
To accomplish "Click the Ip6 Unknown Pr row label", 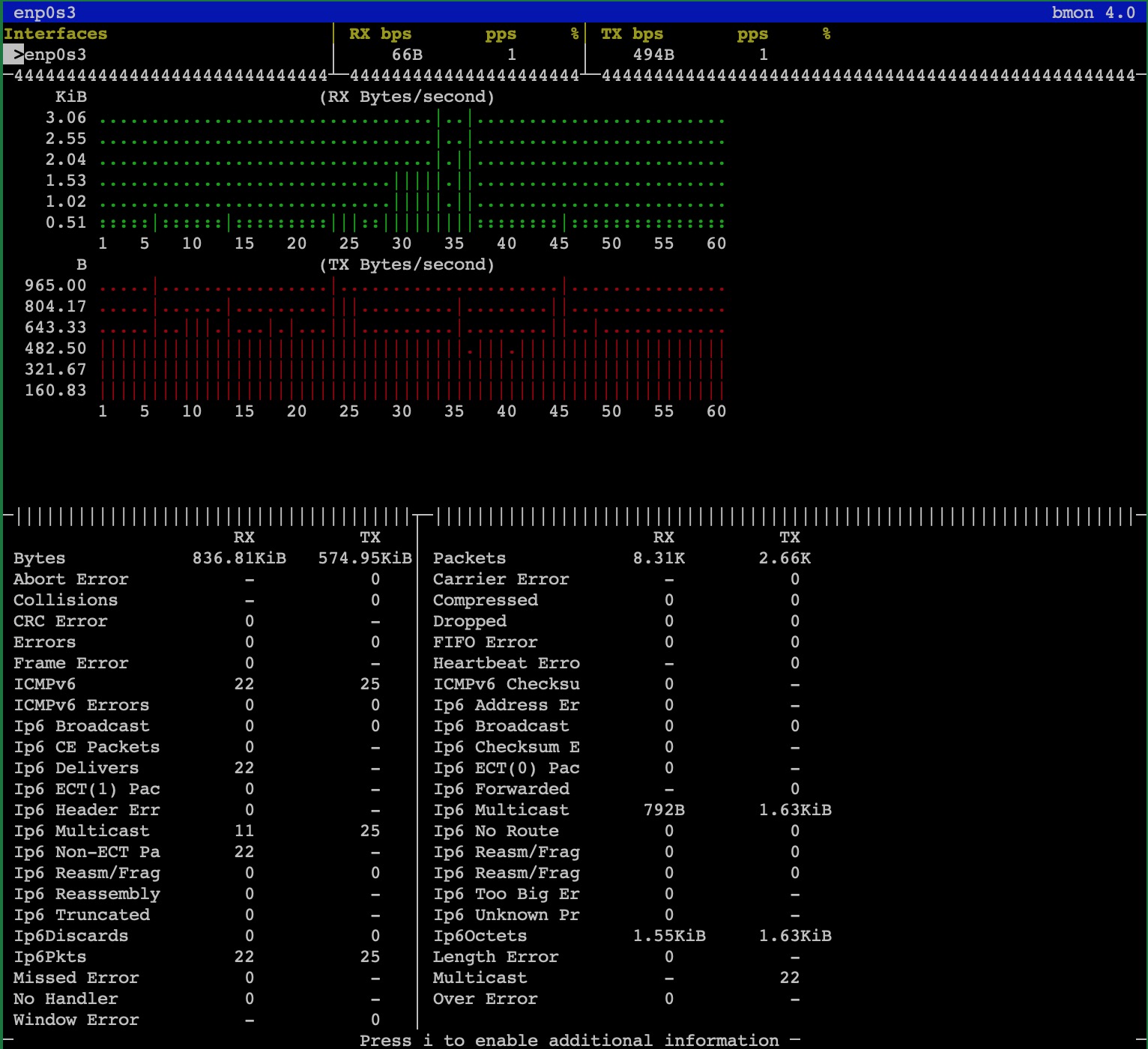I will coord(507,915).
